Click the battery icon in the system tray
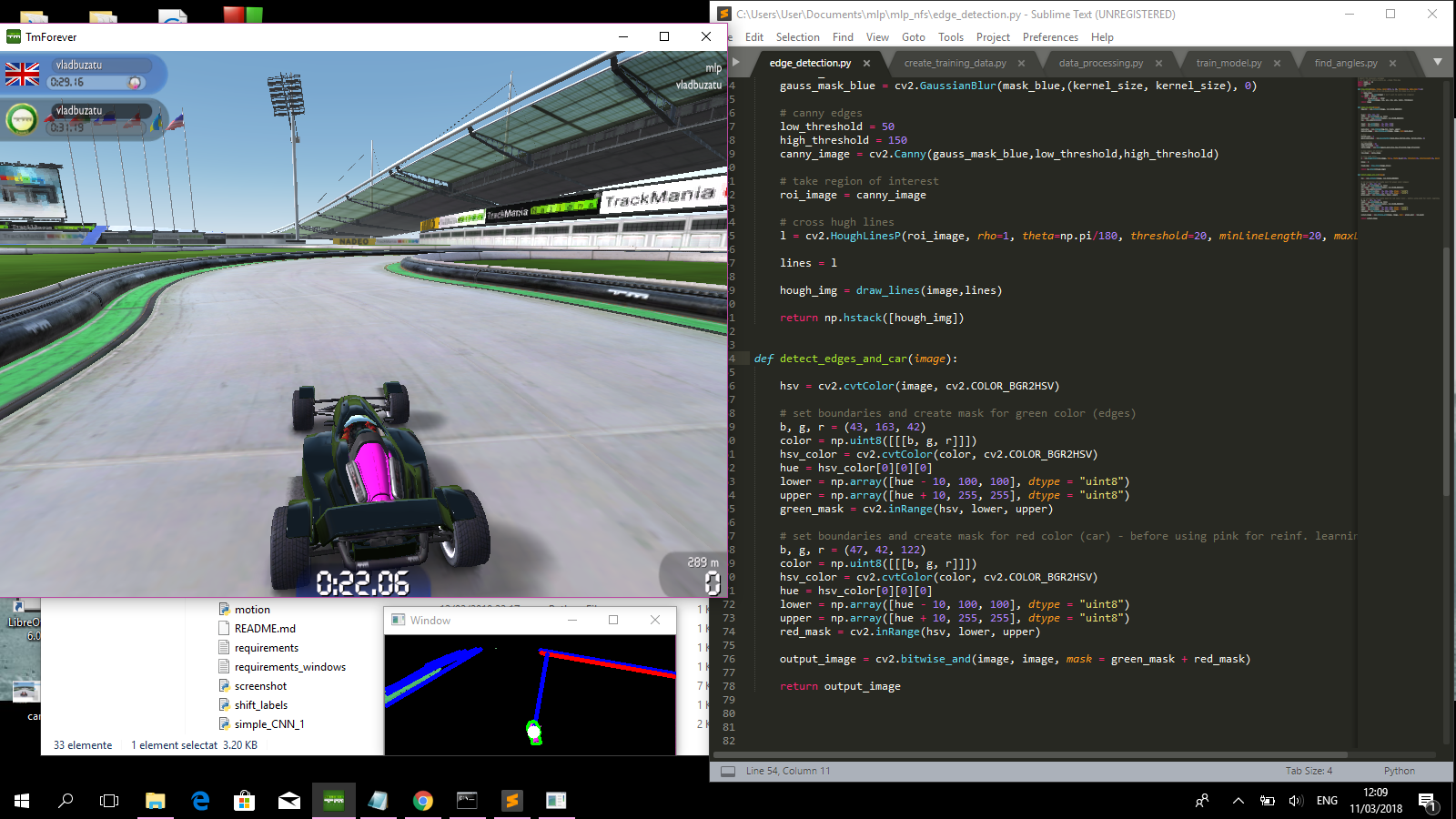 tap(1267, 801)
